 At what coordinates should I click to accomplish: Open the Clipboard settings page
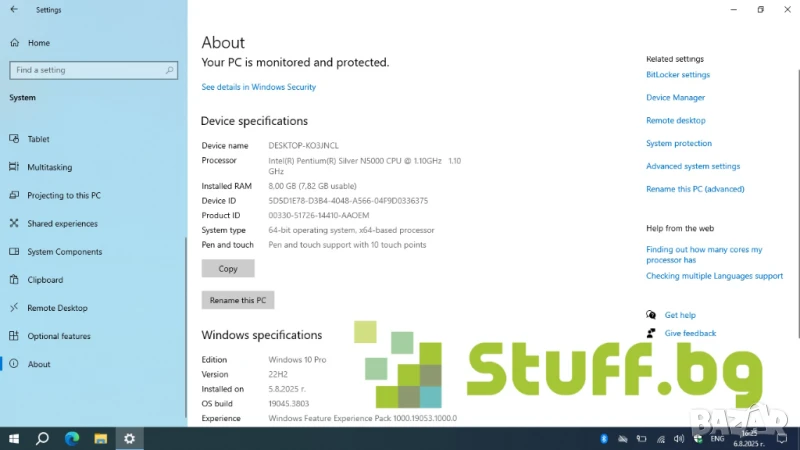(45, 280)
